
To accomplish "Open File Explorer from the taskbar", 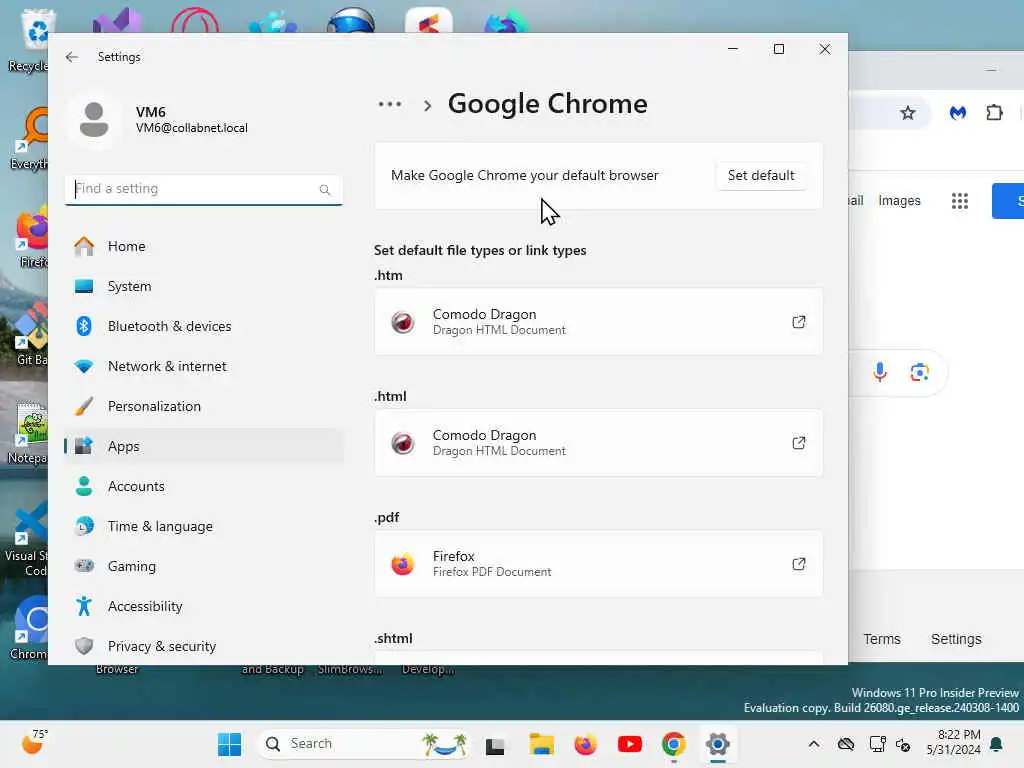I will (541, 744).
